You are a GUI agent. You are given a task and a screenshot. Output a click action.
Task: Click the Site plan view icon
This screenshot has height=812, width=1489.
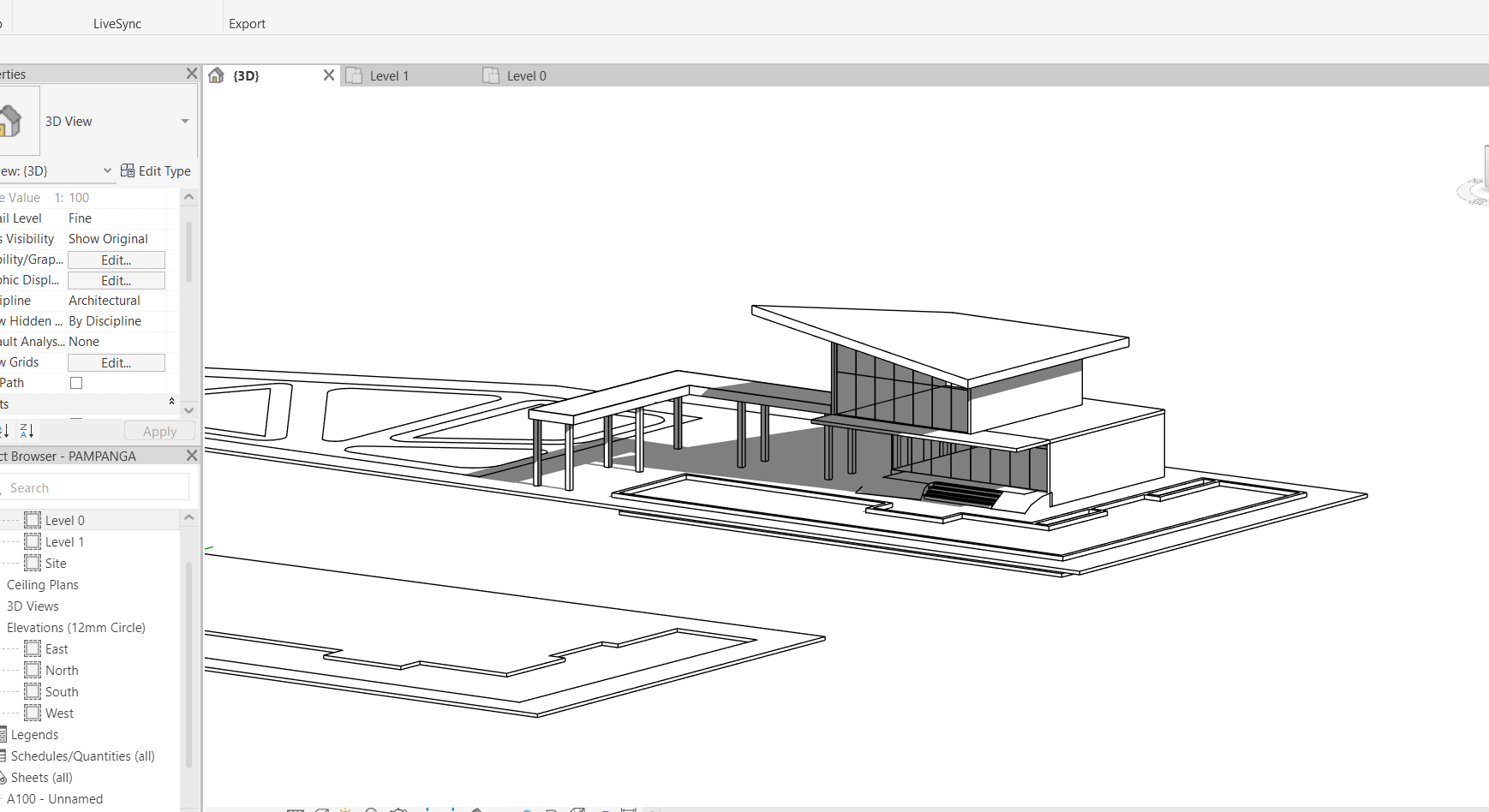click(x=33, y=563)
